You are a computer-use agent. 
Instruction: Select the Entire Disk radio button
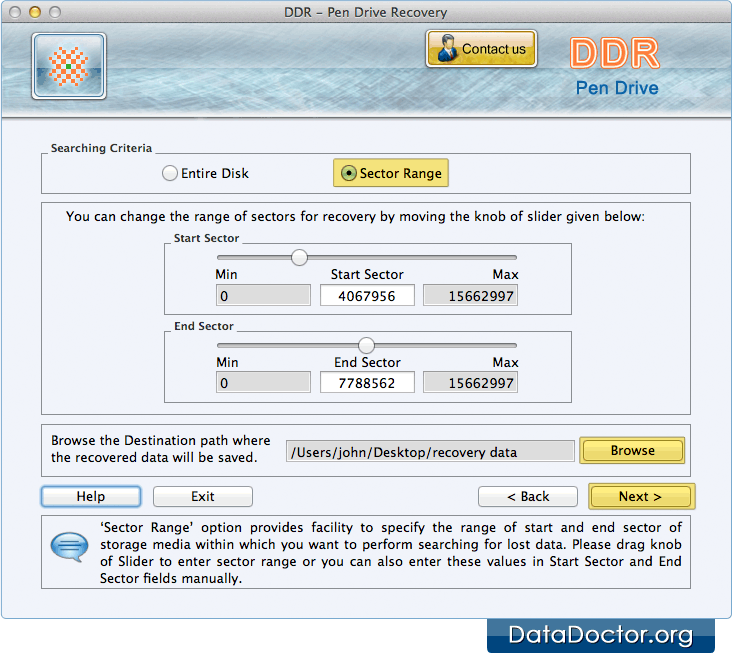170,174
